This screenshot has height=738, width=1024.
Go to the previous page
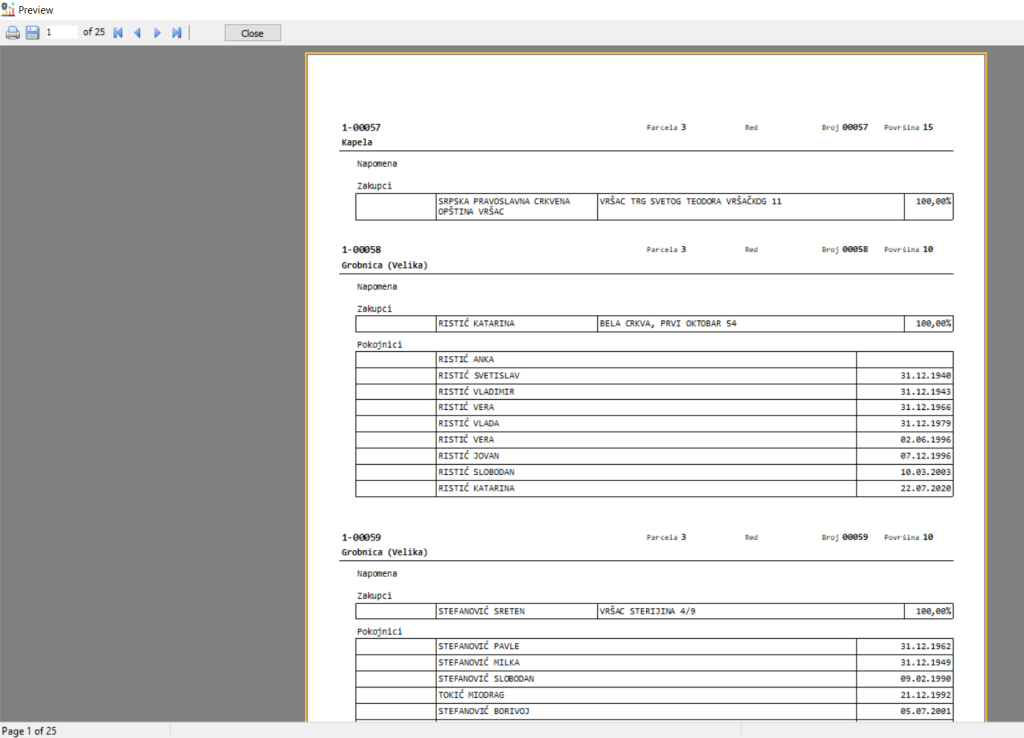(x=137, y=33)
